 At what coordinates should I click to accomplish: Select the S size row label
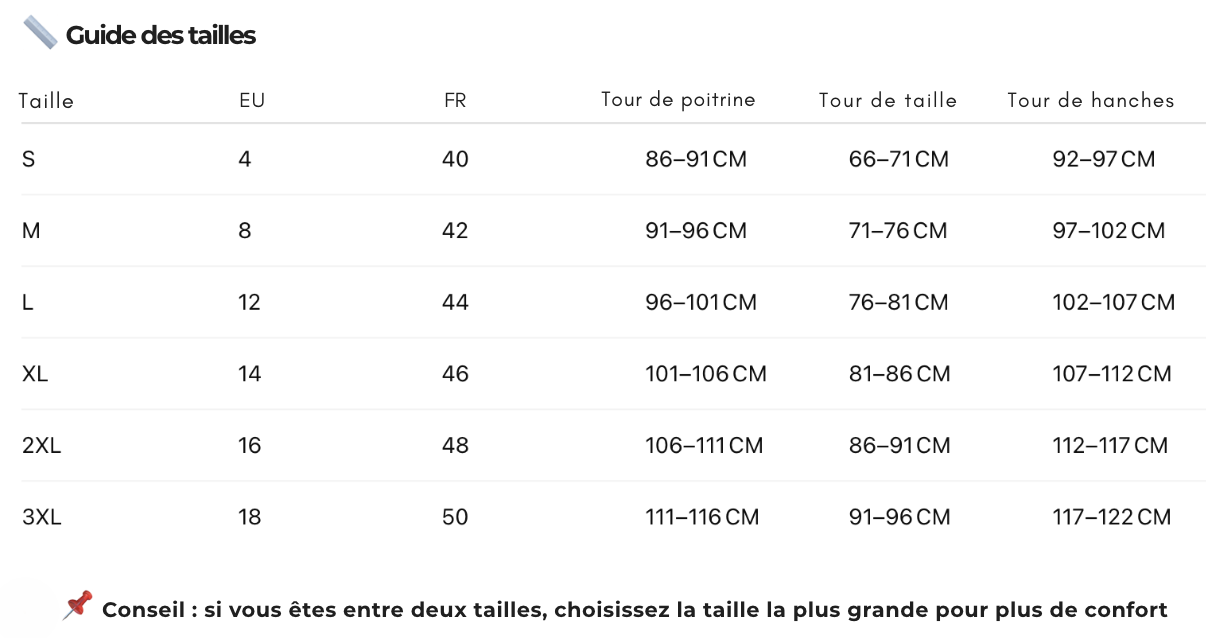point(28,159)
